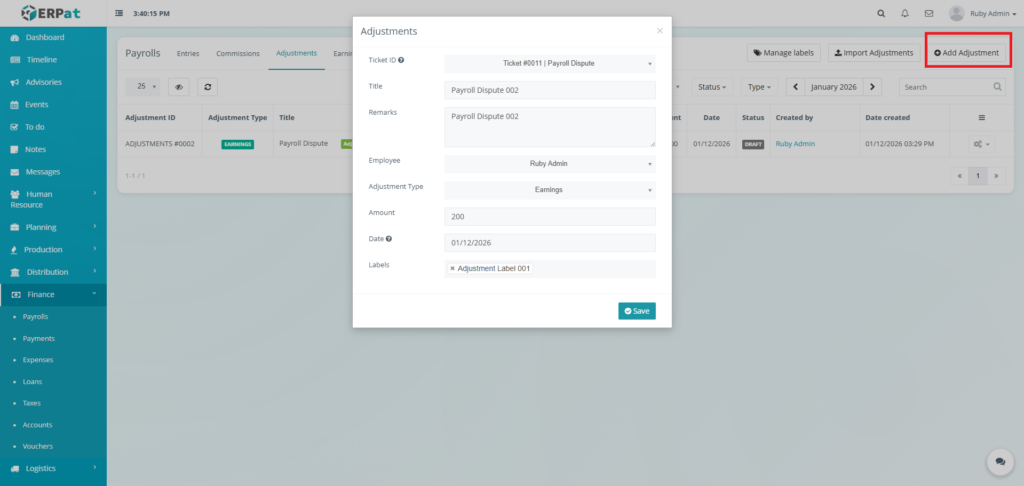This screenshot has height=486, width=1024.
Task: Open page size dropdown showing 25
Action: (x=143, y=87)
